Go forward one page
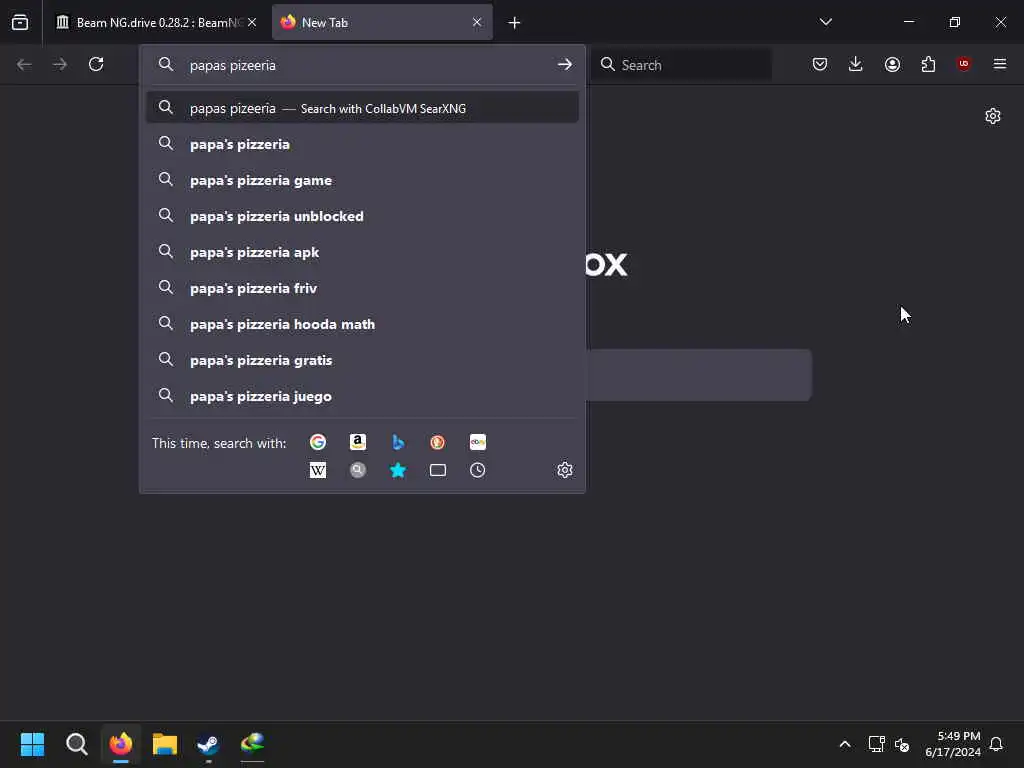Viewport: 1024px width, 768px height. 60,64
